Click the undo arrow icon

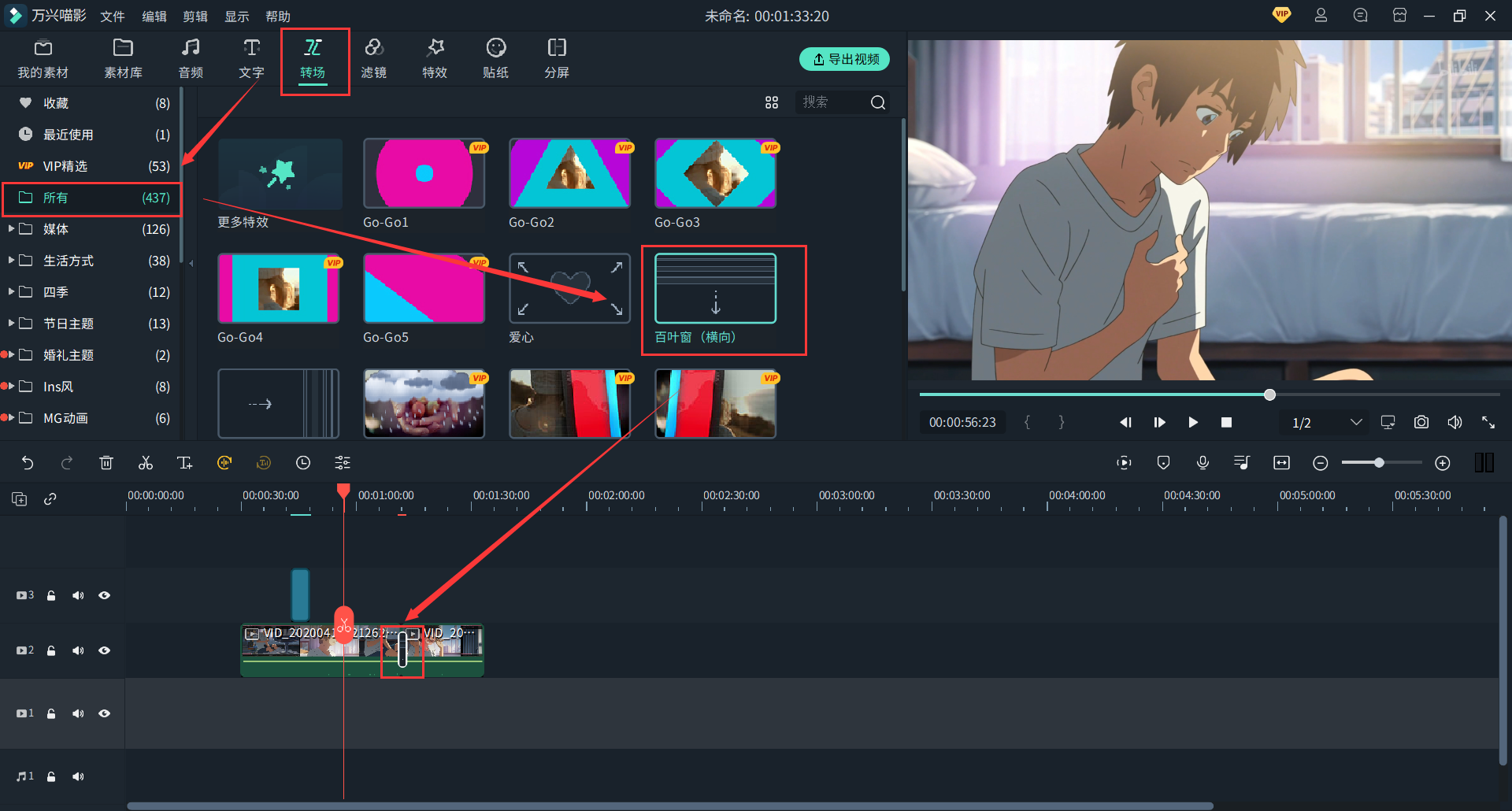click(x=28, y=463)
